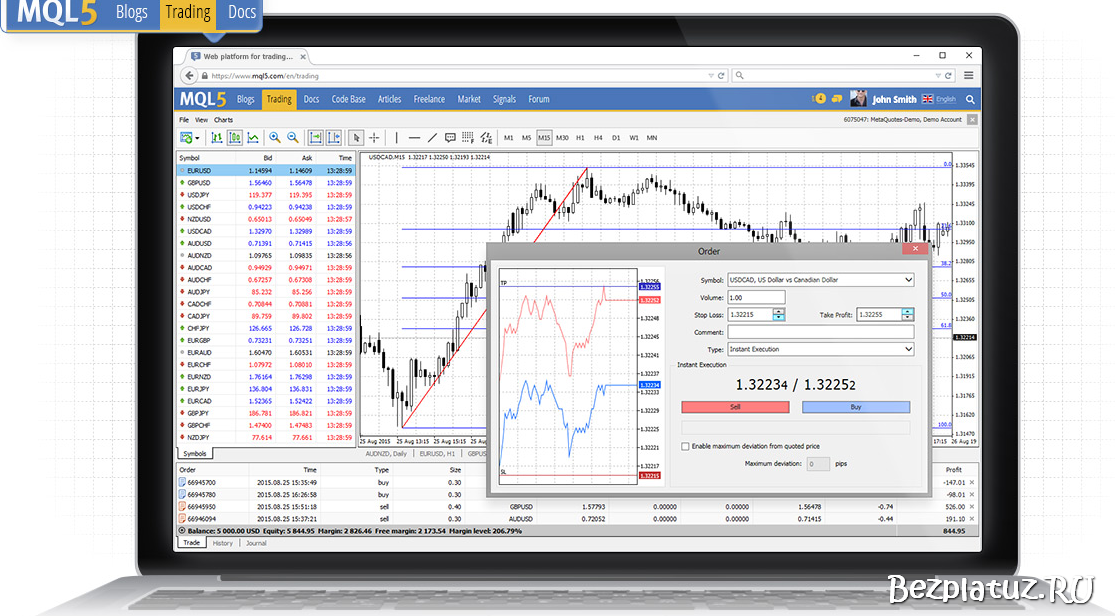Open the Charts menu
The height and width of the screenshot is (616, 1115).
(223, 120)
